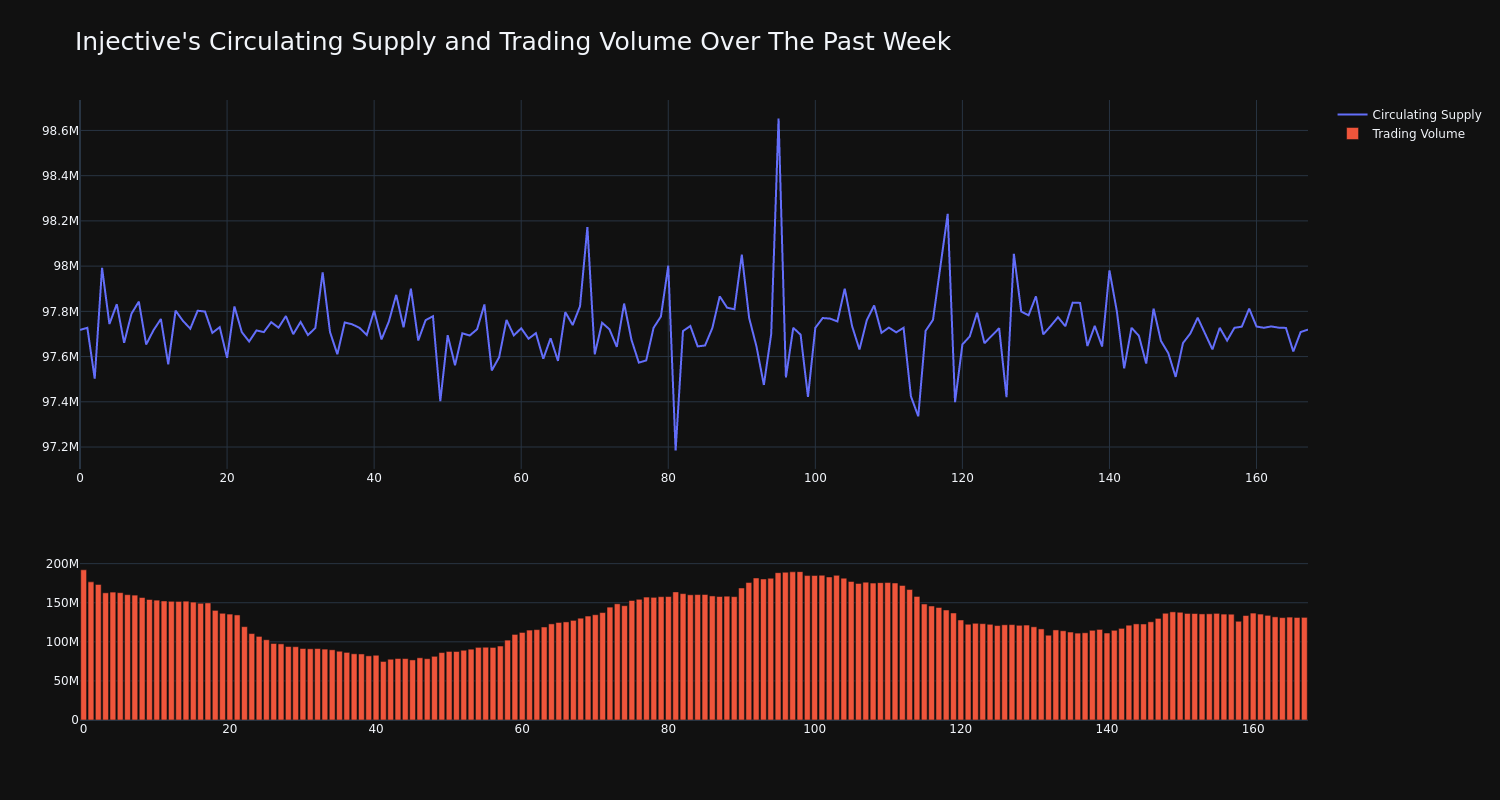Click the first tallest trading volume bar

(x=83, y=645)
